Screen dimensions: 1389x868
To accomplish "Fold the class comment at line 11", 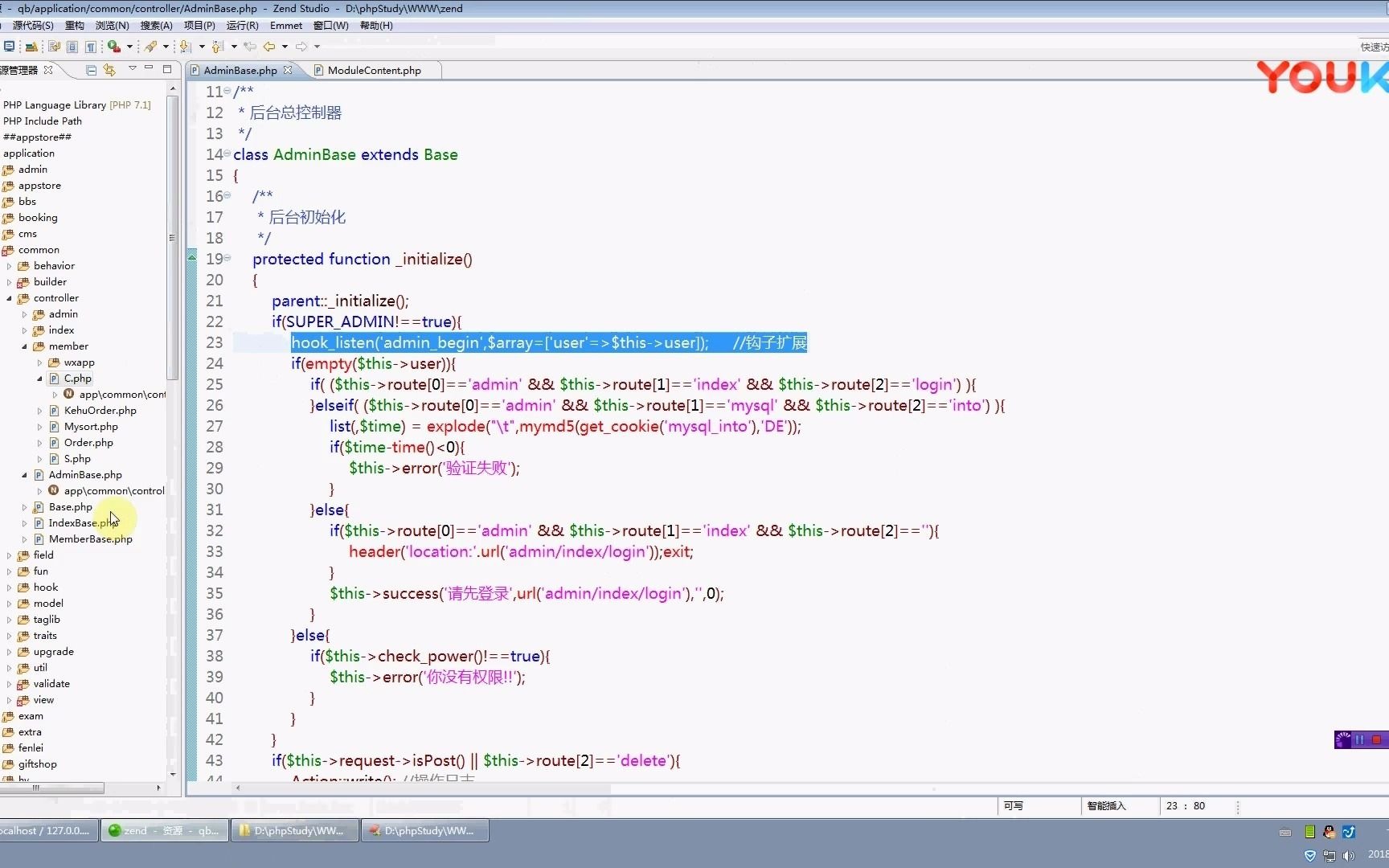I will pos(227,91).
